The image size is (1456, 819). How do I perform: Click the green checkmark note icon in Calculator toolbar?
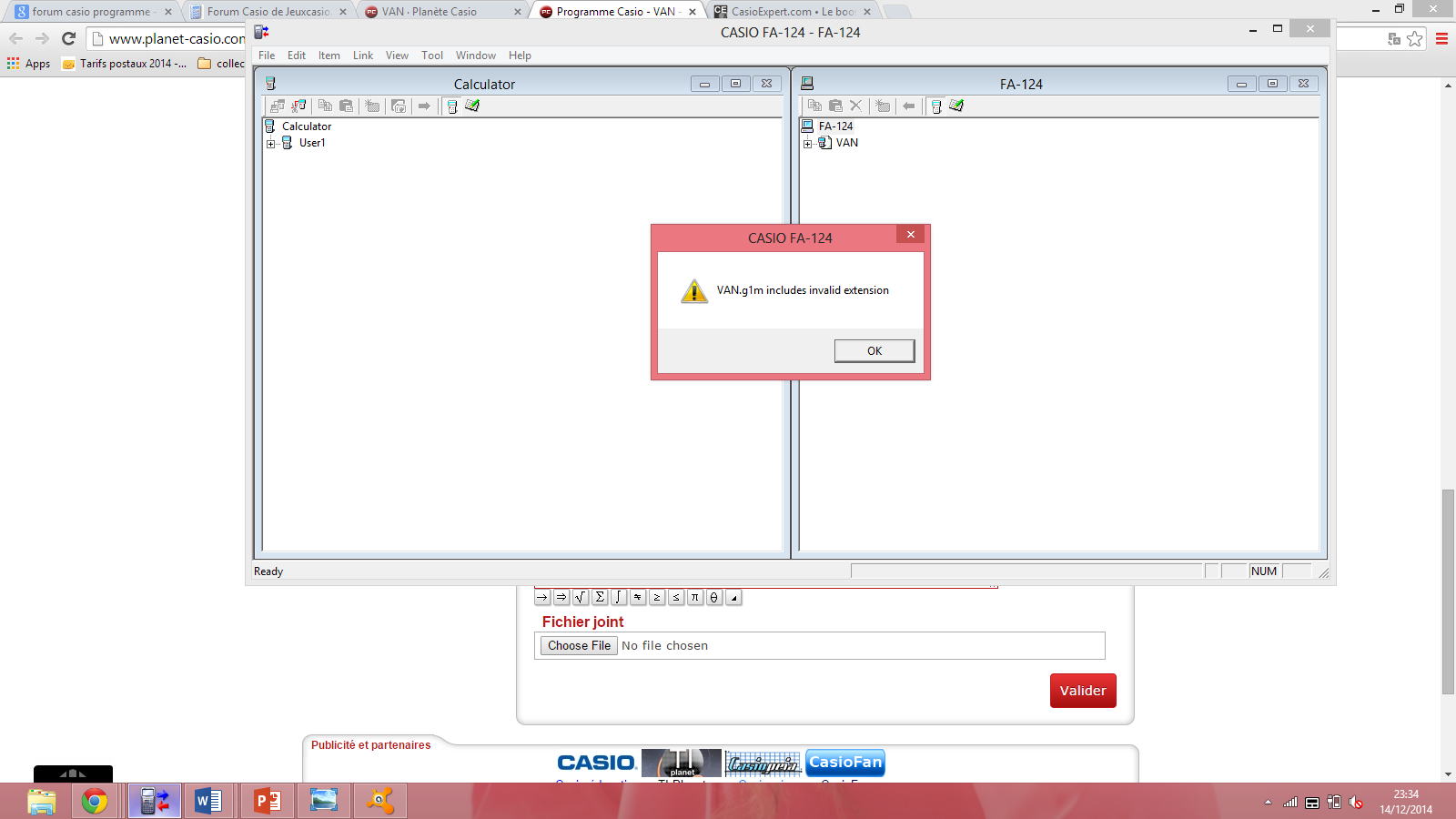click(x=472, y=106)
